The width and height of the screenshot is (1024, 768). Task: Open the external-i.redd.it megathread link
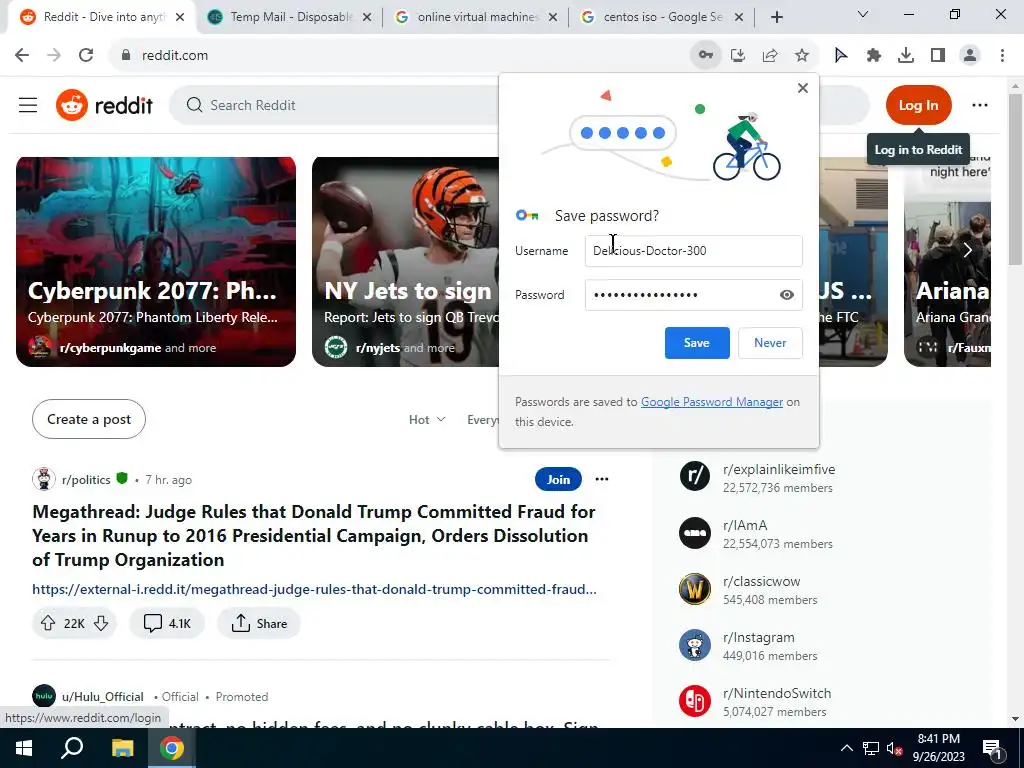click(314, 589)
